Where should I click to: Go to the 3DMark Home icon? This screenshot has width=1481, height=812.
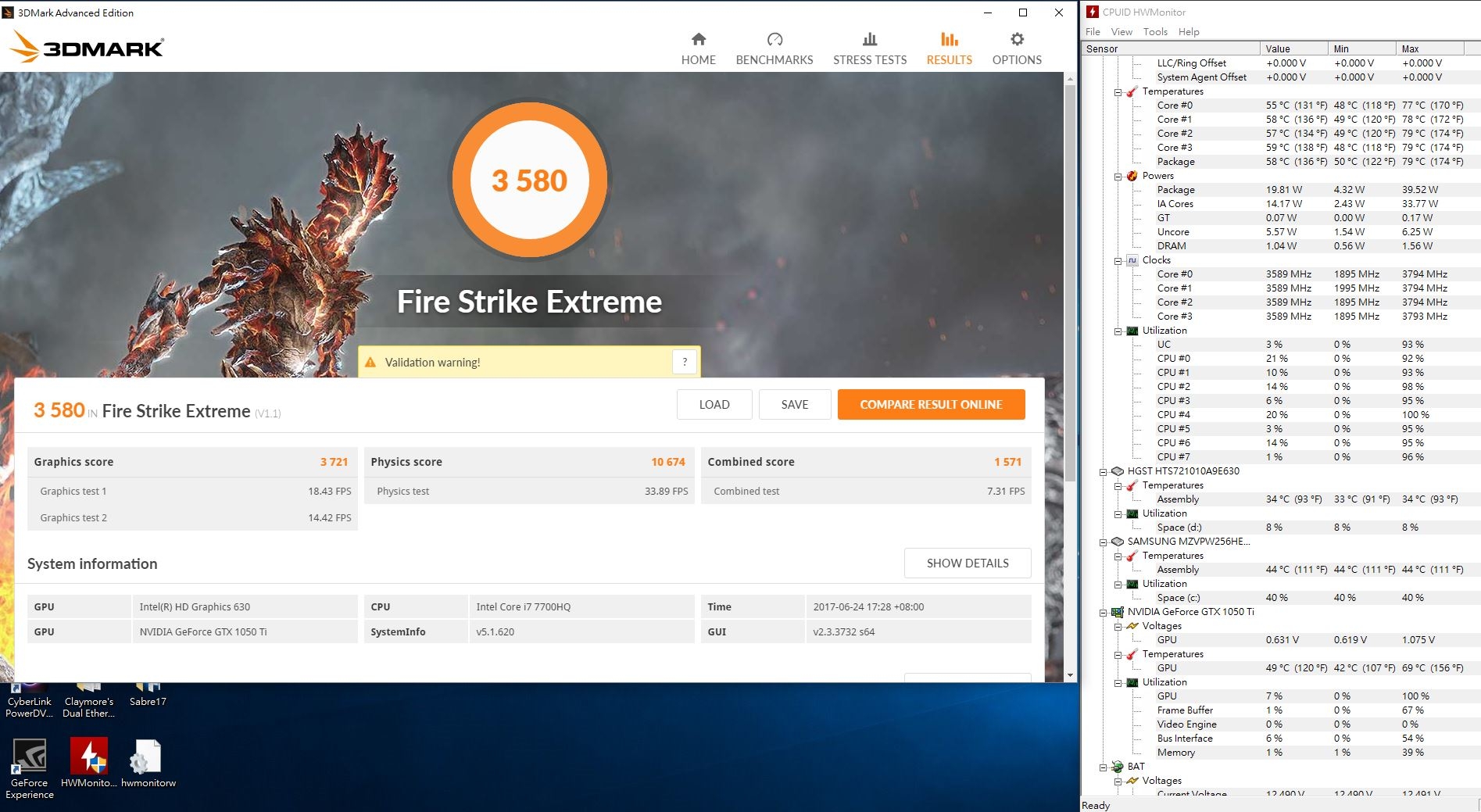699,39
